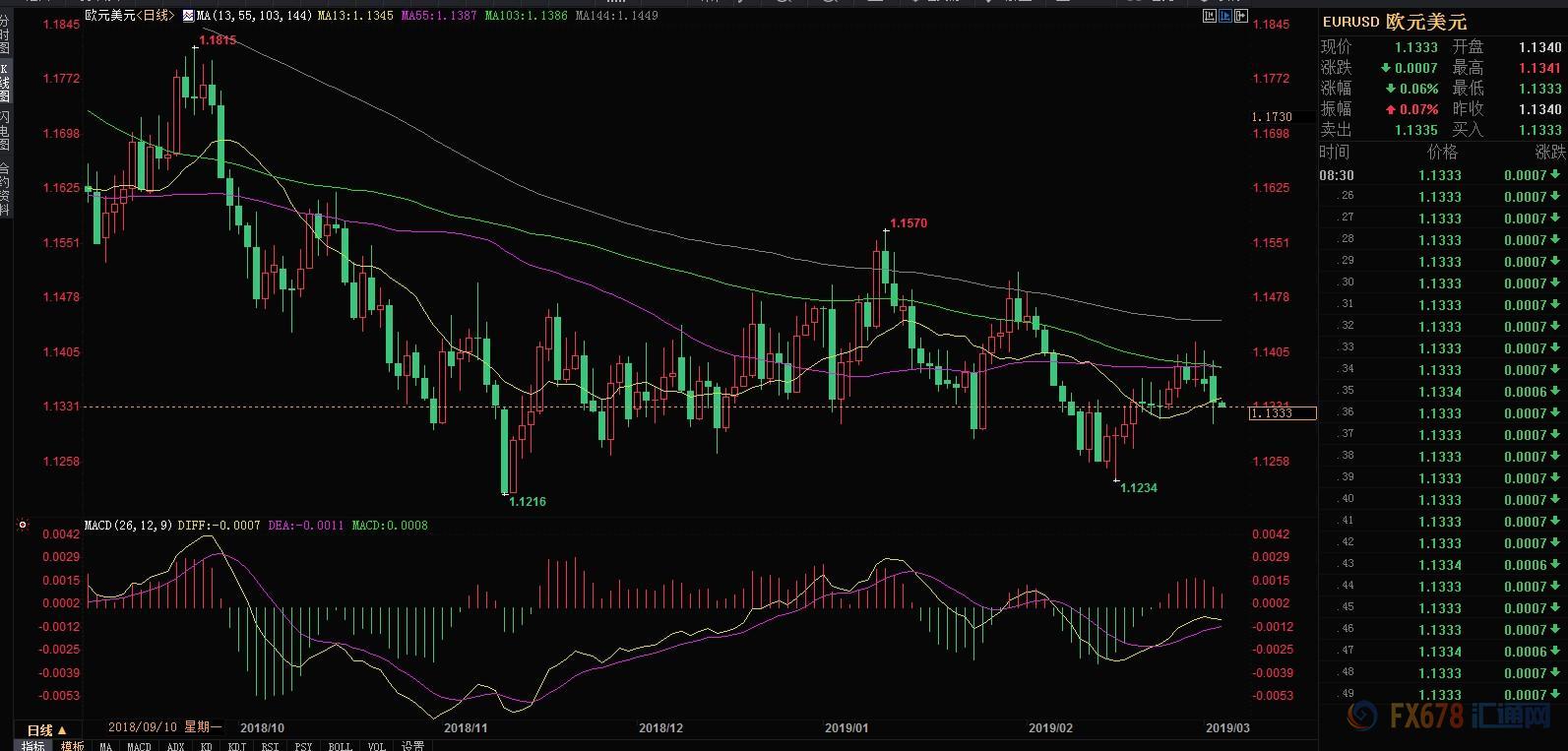Click the 价格 column header
This screenshot has width=1568, height=751.
1442,153
